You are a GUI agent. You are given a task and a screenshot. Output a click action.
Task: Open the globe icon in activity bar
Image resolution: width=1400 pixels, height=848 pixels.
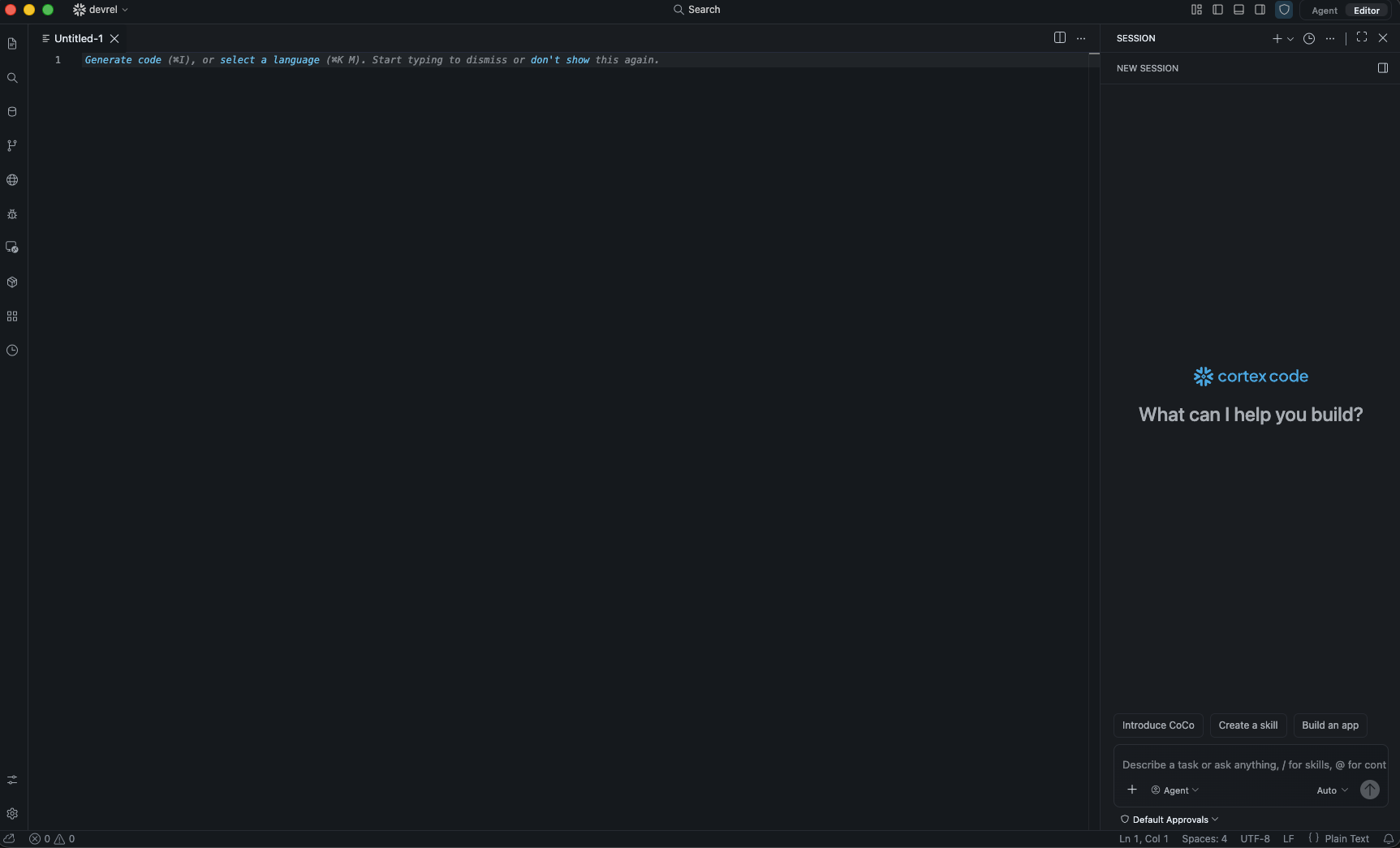click(x=12, y=180)
